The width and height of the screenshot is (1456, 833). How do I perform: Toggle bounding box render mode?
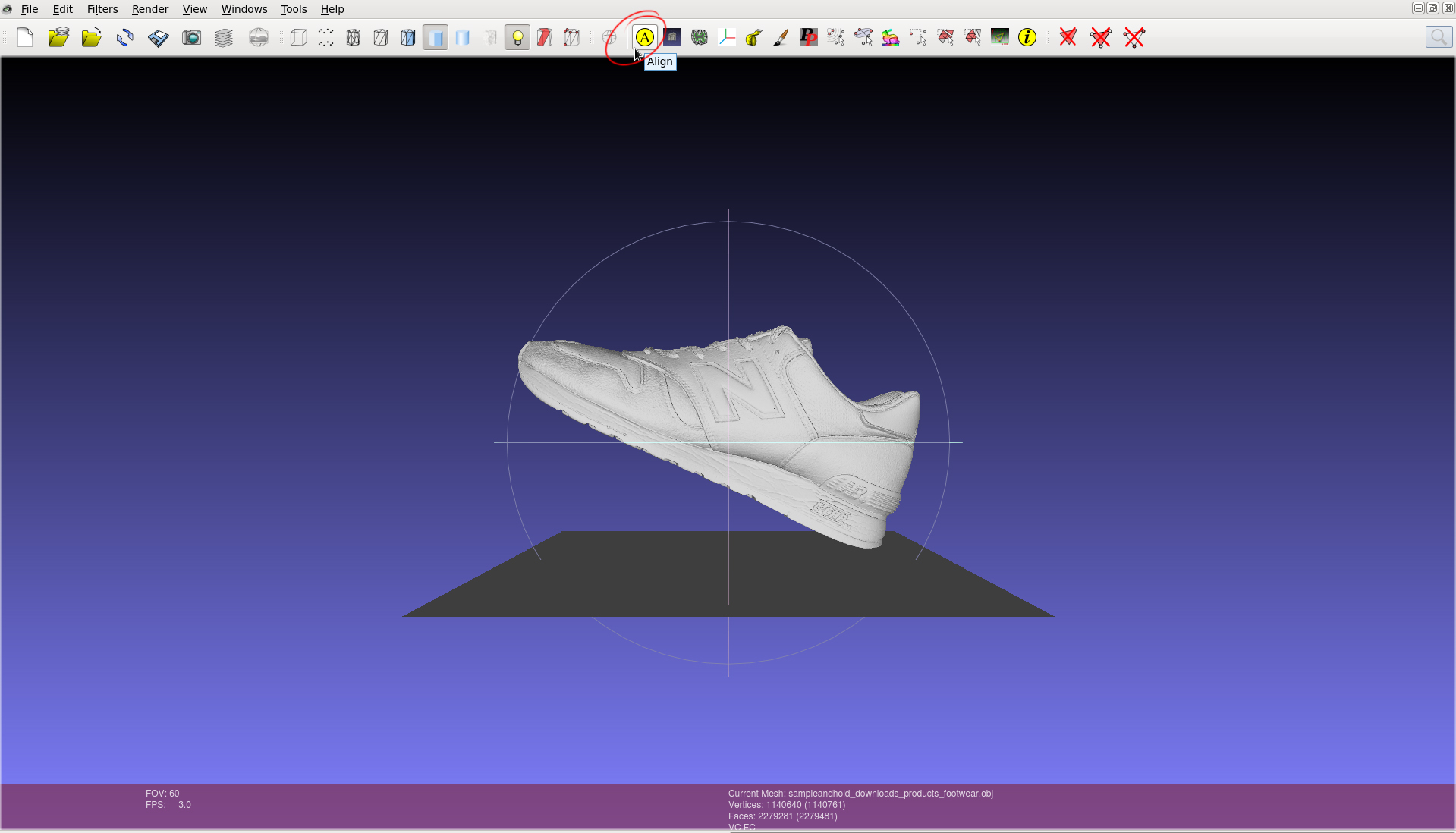[299, 37]
